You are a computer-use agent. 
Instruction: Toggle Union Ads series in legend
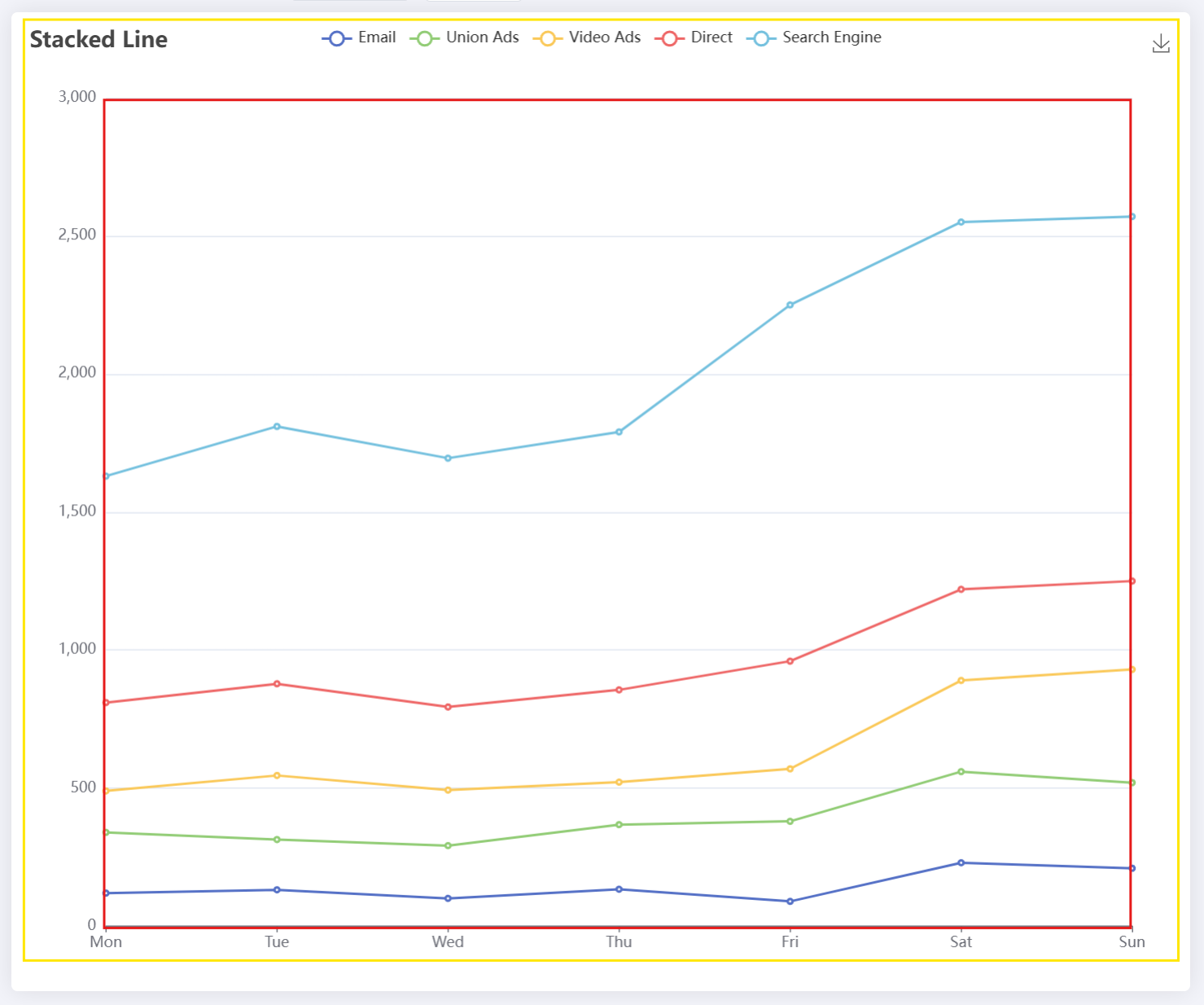click(465, 37)
